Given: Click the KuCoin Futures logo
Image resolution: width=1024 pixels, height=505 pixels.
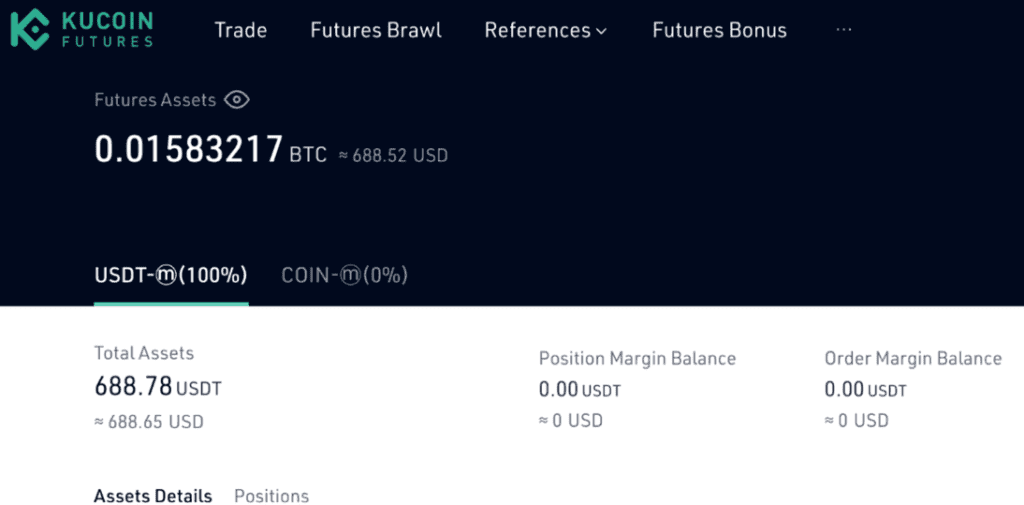Looking at the screenshot, I should click(x=82, y=29).
